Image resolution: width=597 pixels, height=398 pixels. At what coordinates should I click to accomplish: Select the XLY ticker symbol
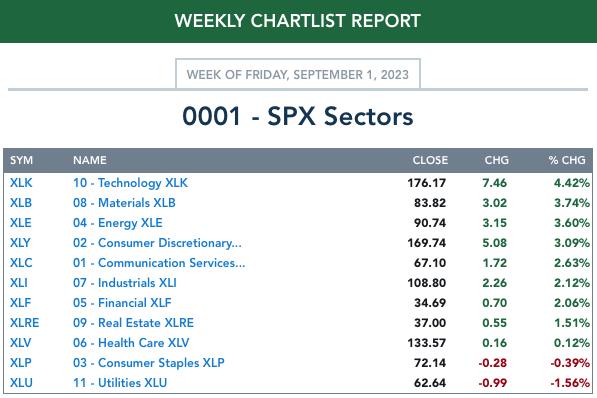pos(20,243)
